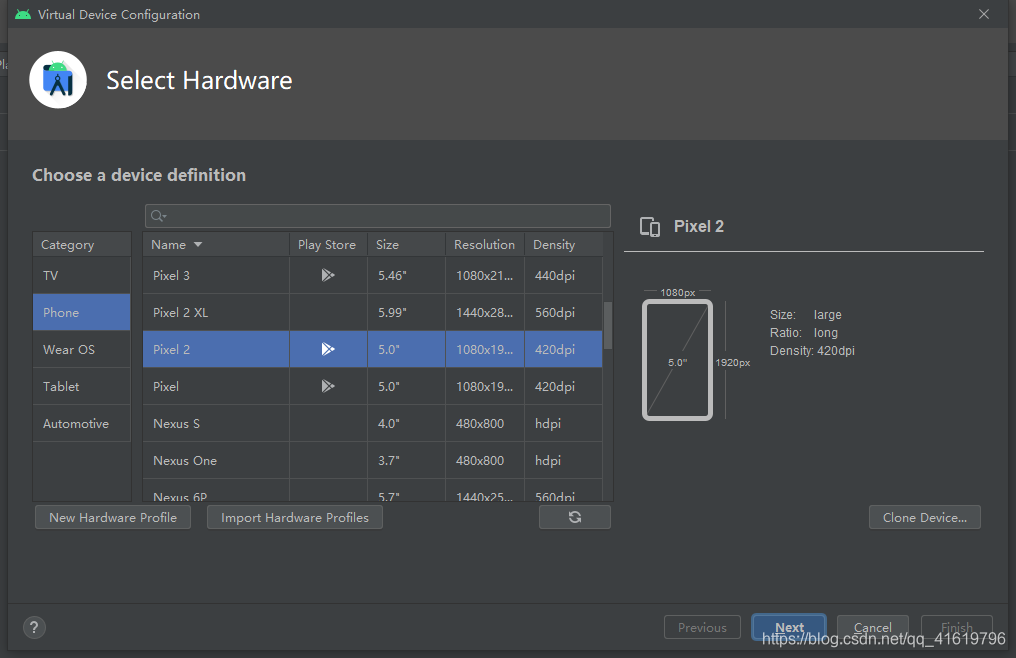Click the search magnifier icon

coord(155,215)
